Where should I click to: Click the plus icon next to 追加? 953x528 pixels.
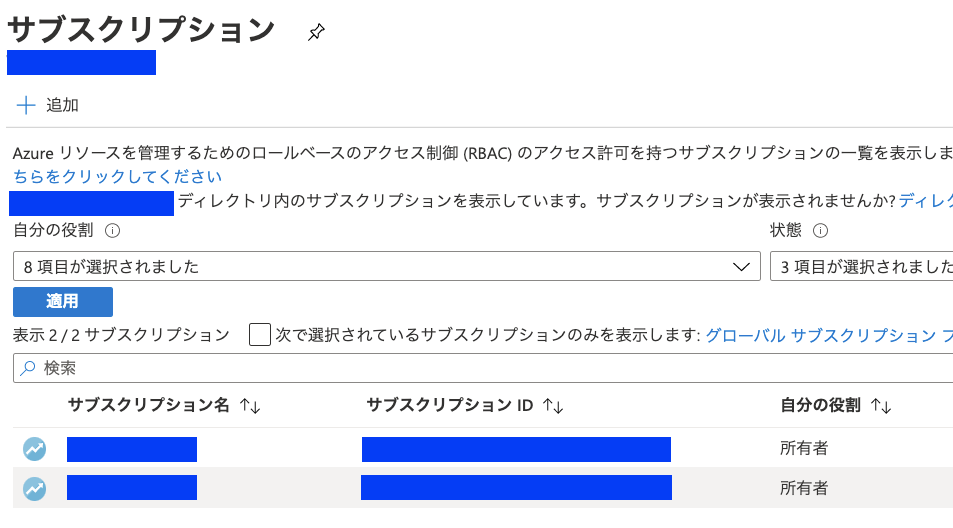click(x=26, y=105)
